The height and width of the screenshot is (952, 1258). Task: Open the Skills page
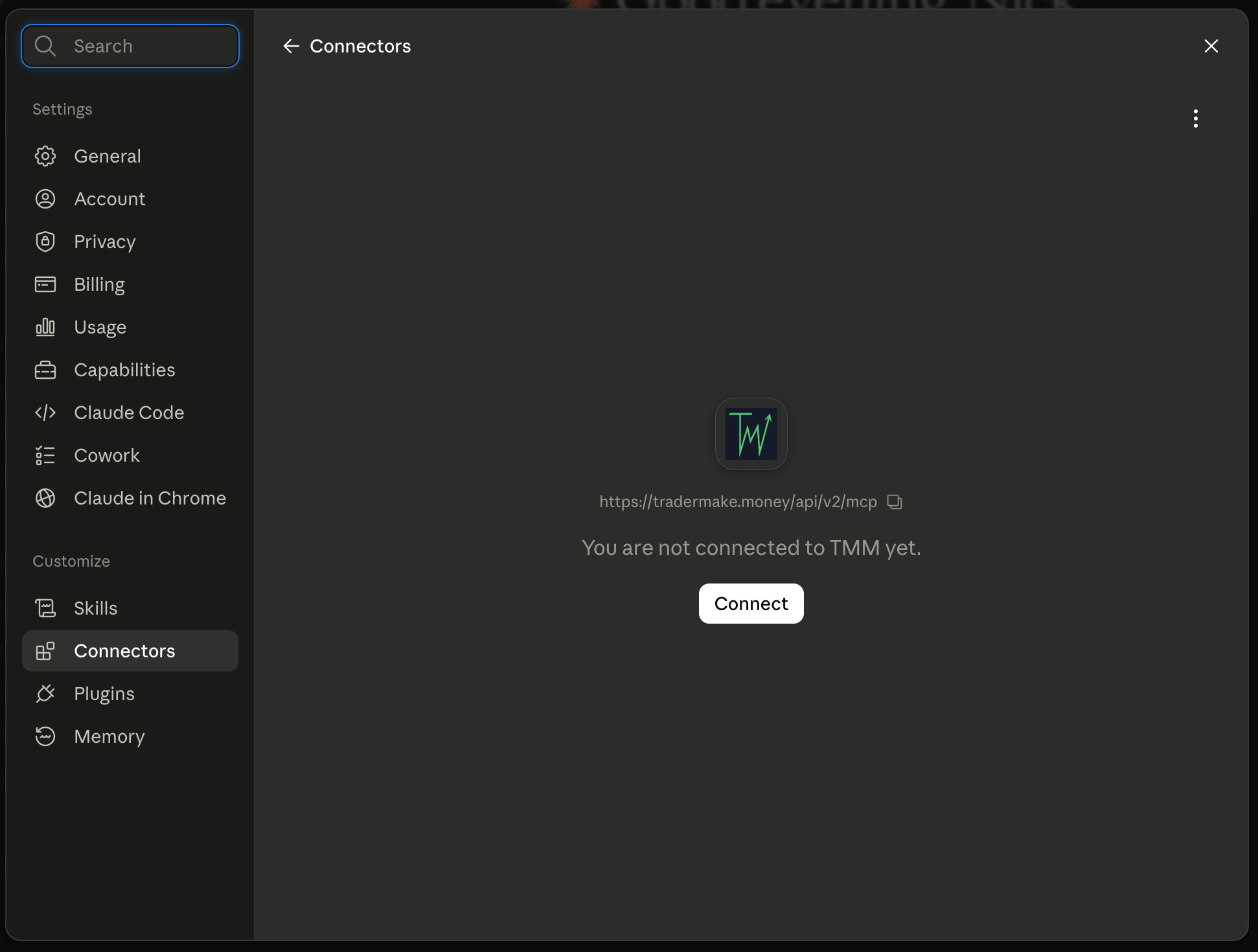[130, 608]
